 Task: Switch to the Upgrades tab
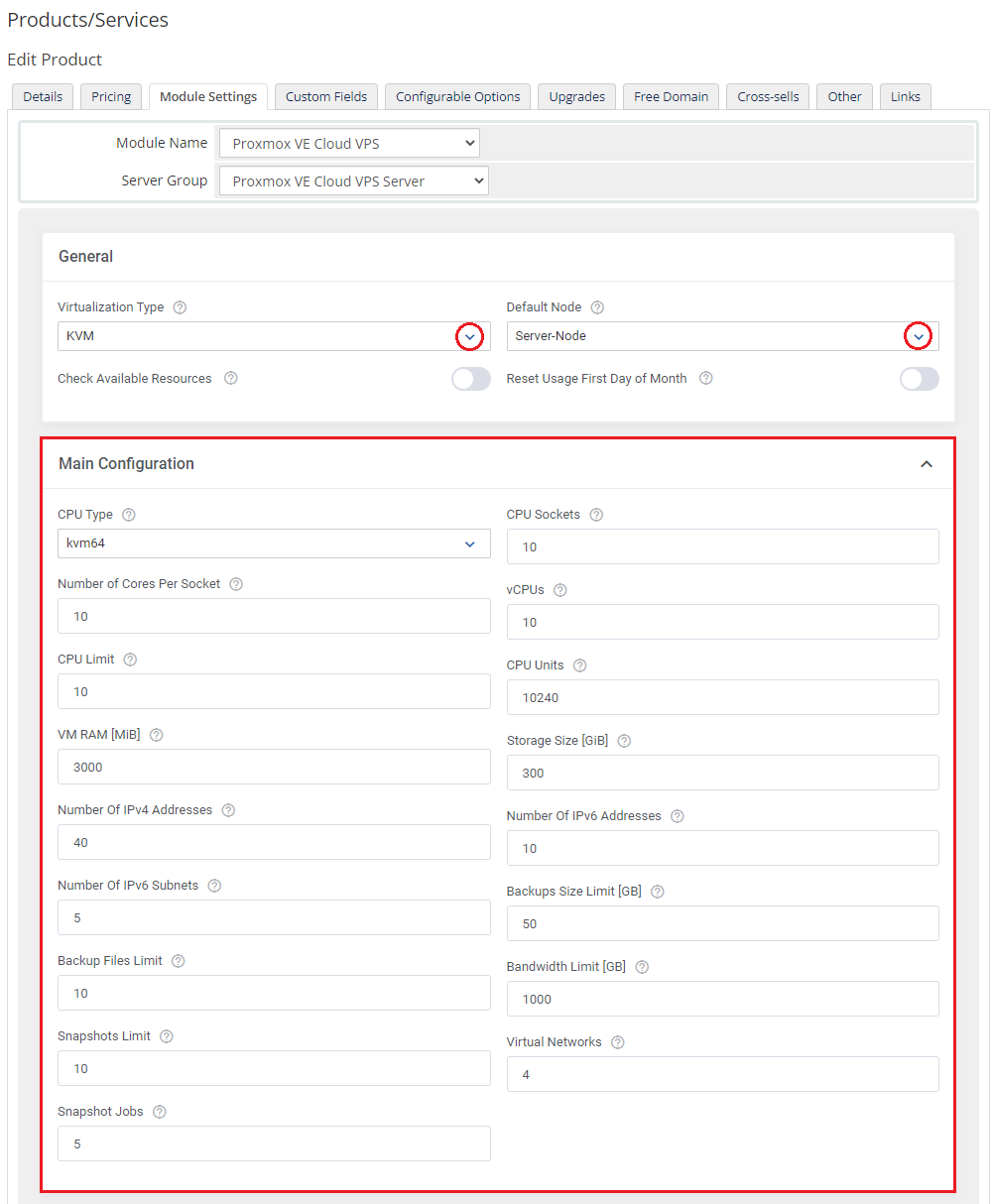577,96
